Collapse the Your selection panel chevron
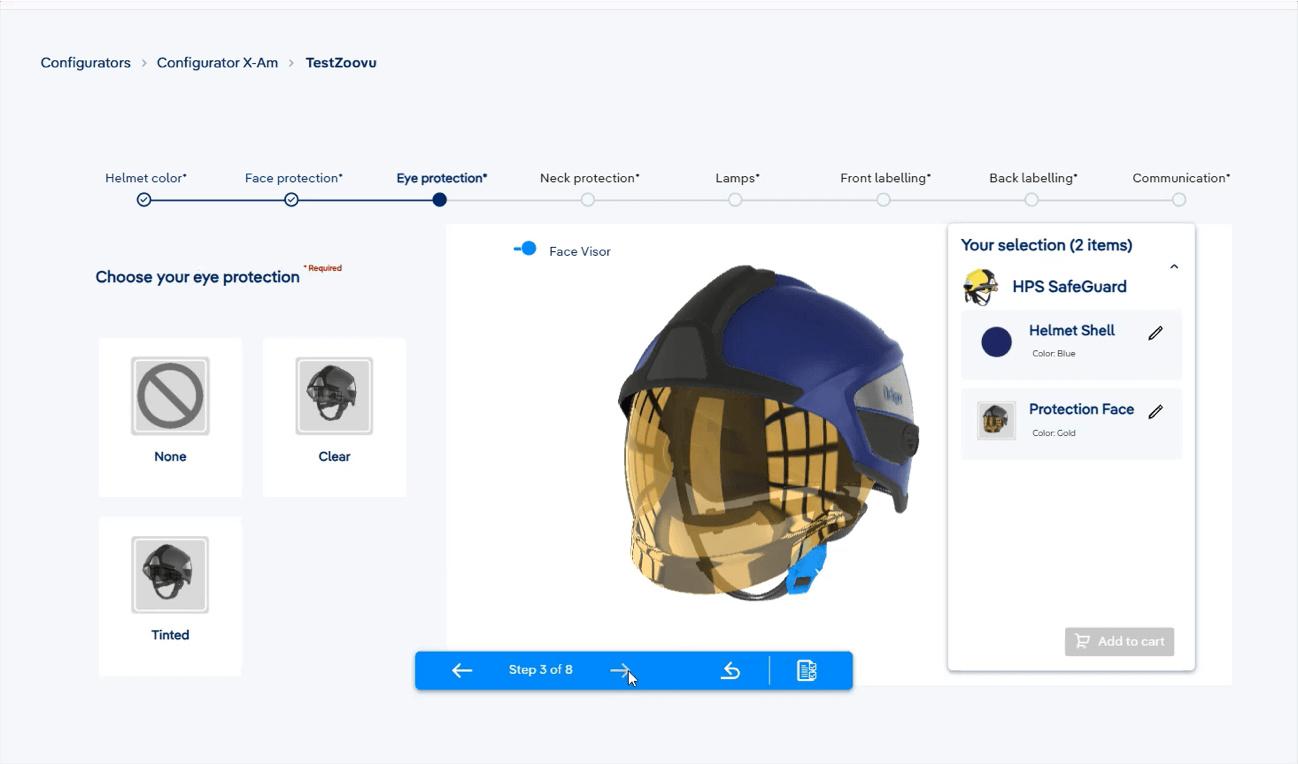 (1174, 267)
